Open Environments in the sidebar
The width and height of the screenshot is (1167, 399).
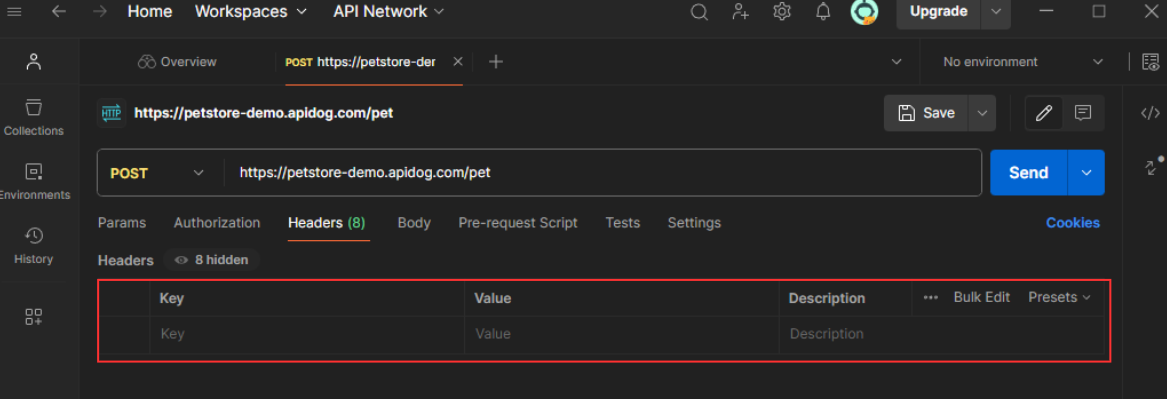click(x=33, y=182)
